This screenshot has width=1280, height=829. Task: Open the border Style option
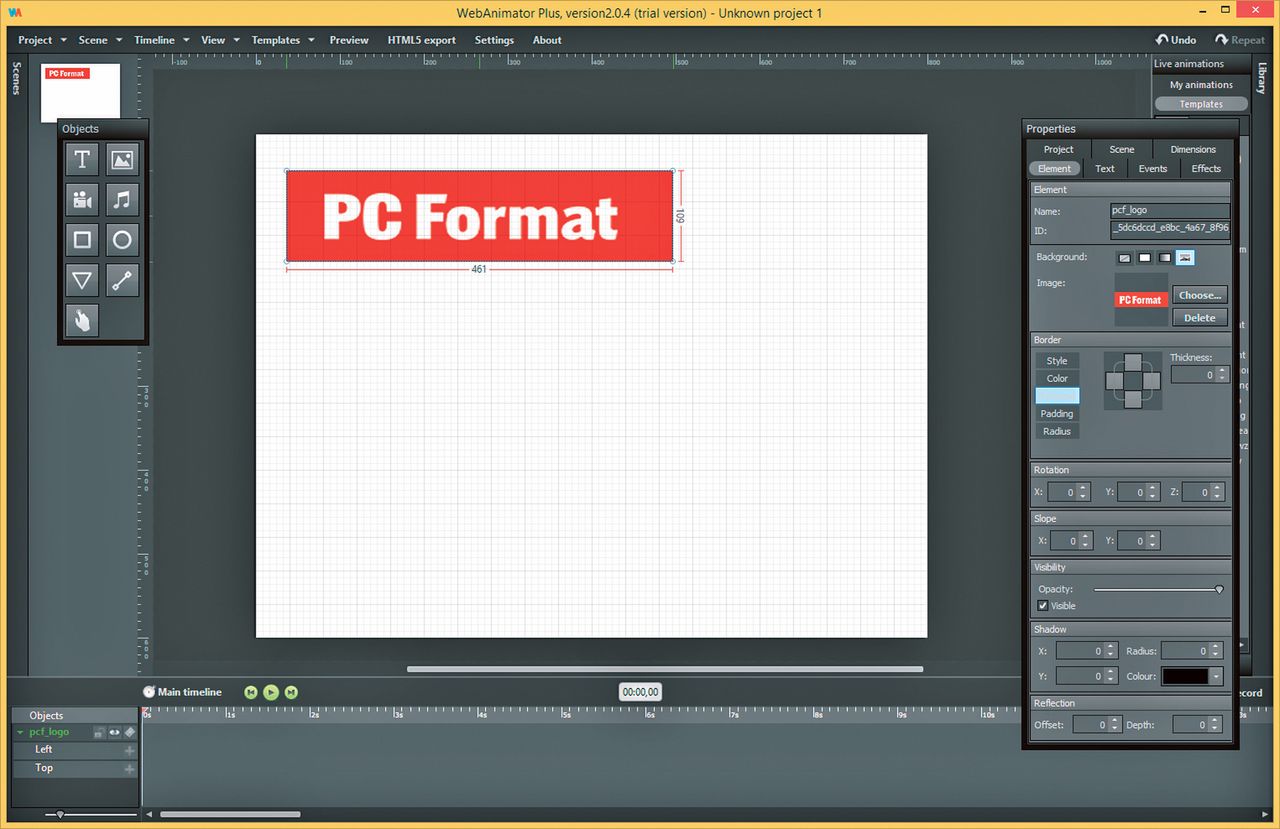coord(1057,361)
